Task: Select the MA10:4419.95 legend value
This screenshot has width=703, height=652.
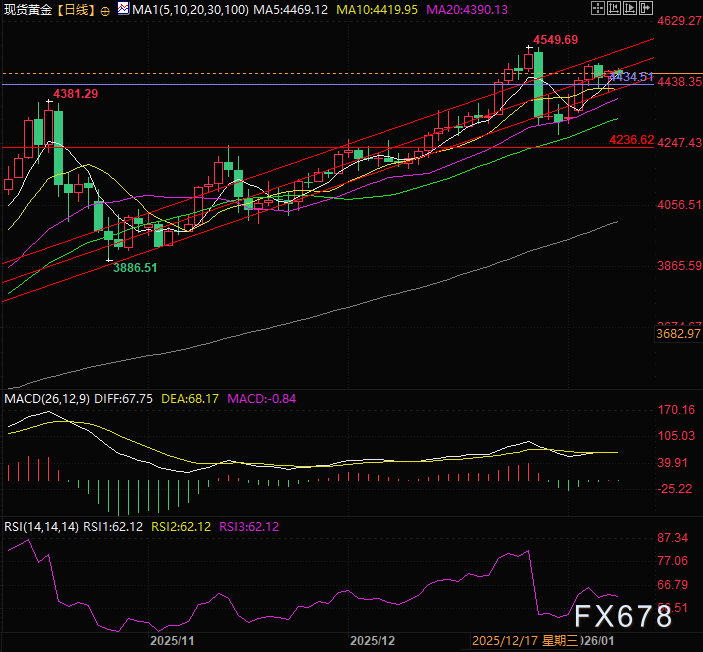Action: tap(390, 10)
